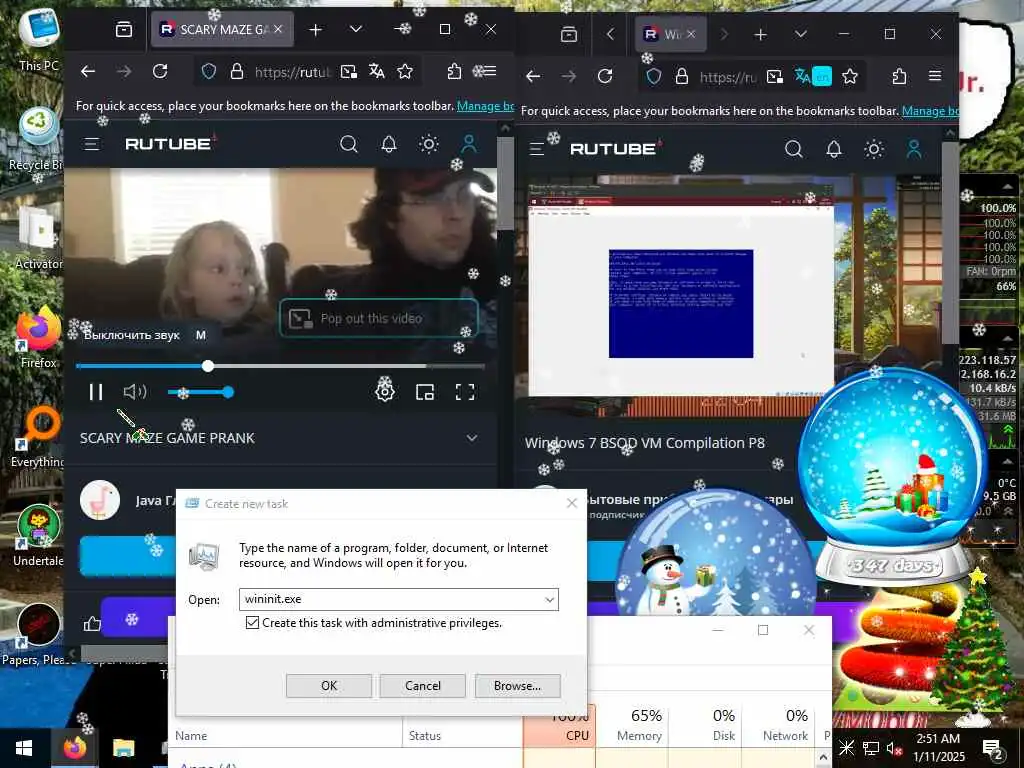Bookmark page with star in right Firefox
The height and width of the screenshot is (768, 1024).
coord(850,76)
